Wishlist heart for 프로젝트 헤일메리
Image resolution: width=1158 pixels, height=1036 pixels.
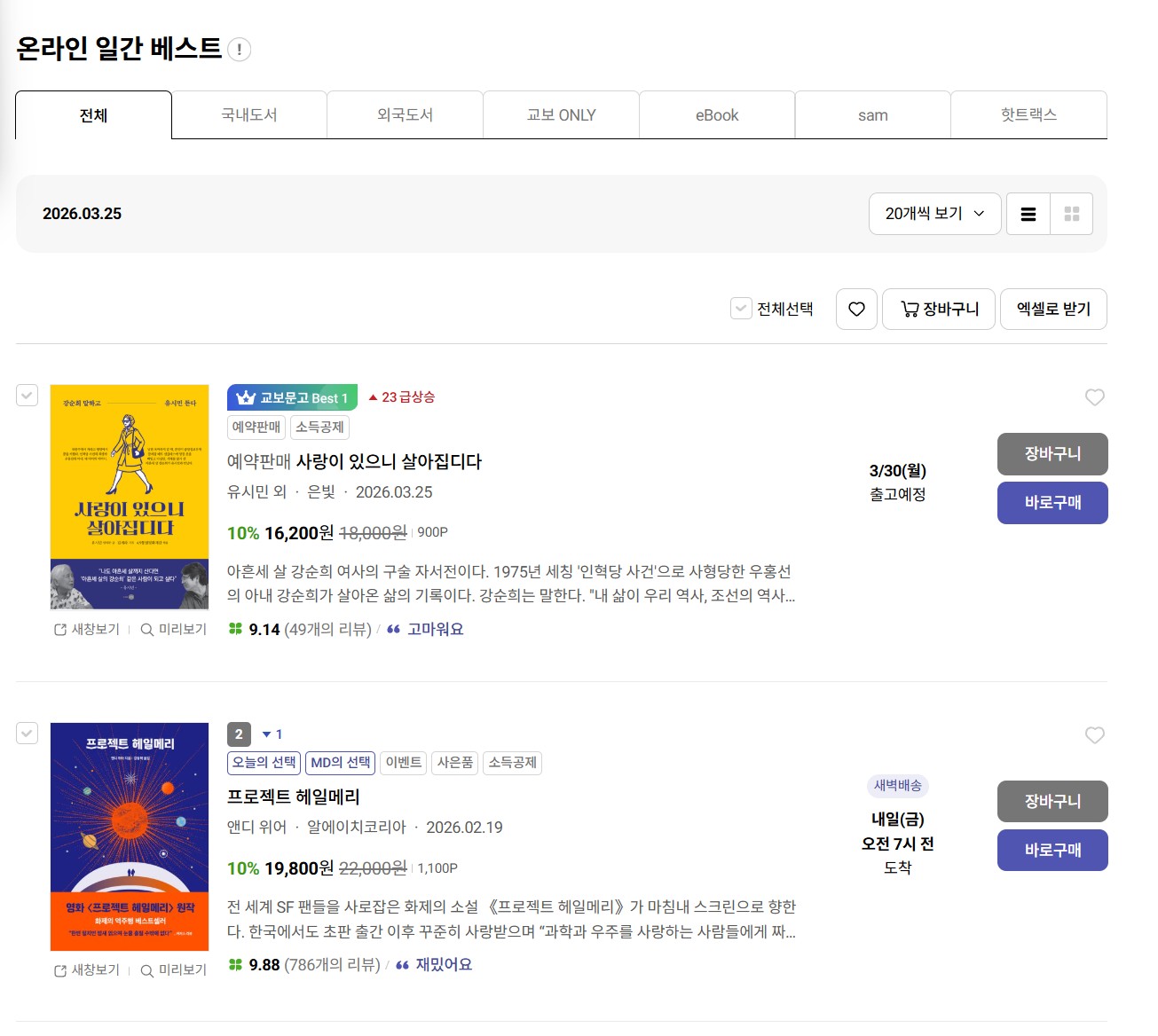pos(1095,735)
